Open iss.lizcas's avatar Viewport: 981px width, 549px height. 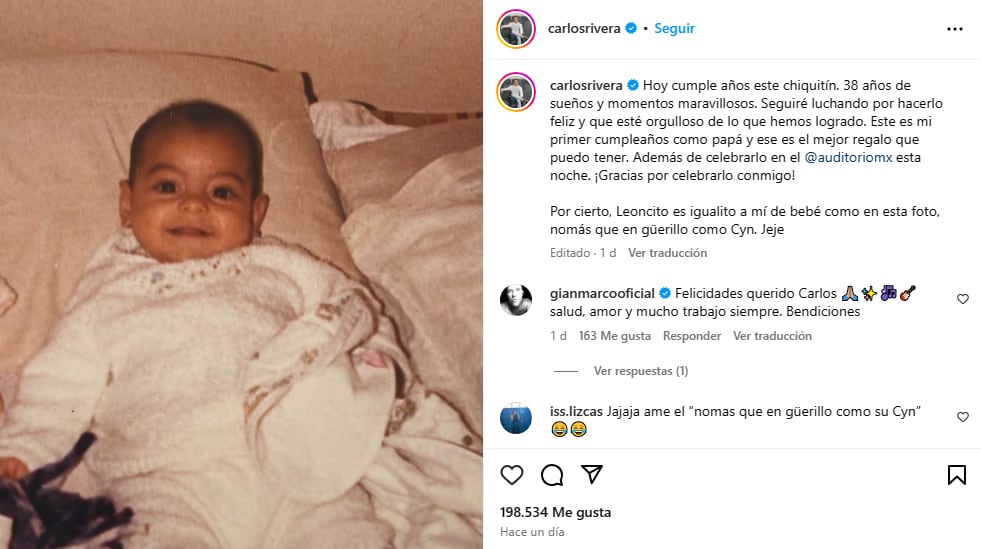[x=516, y=418]
